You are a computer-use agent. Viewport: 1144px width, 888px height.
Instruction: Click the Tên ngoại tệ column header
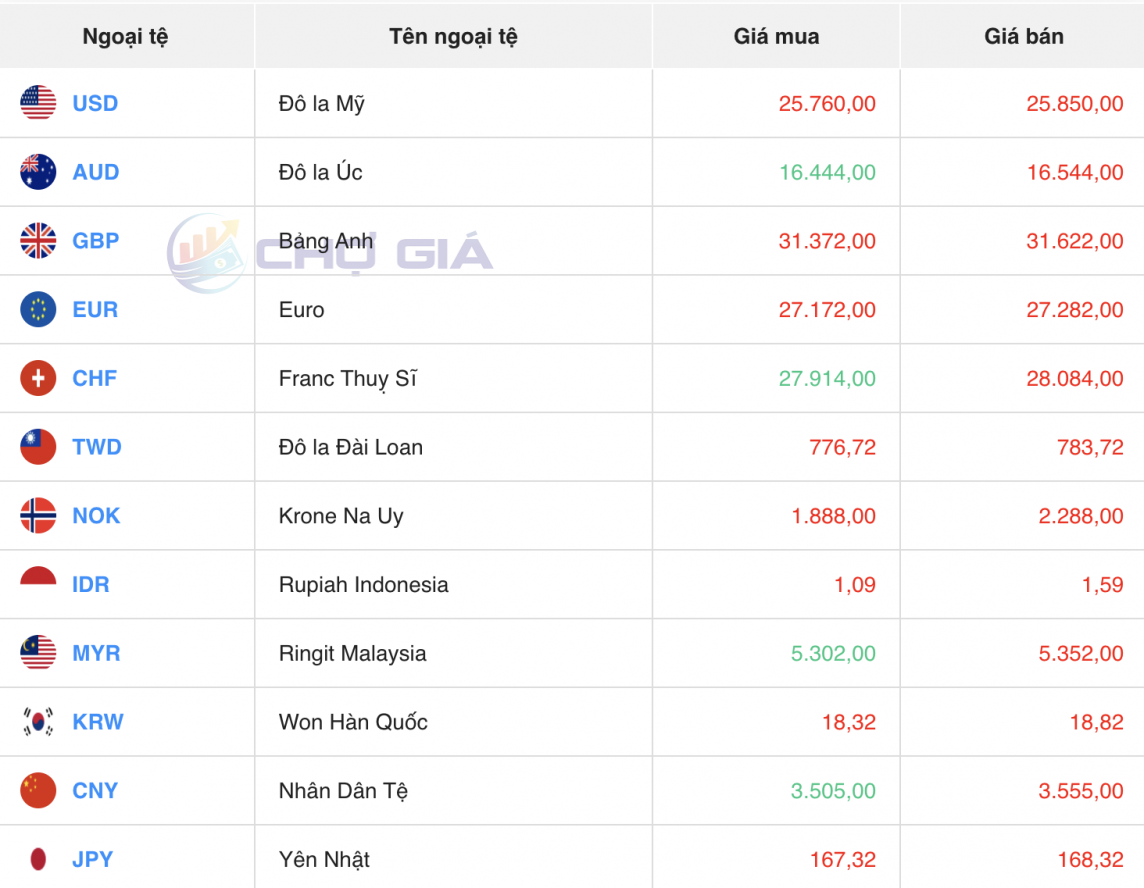453,37
